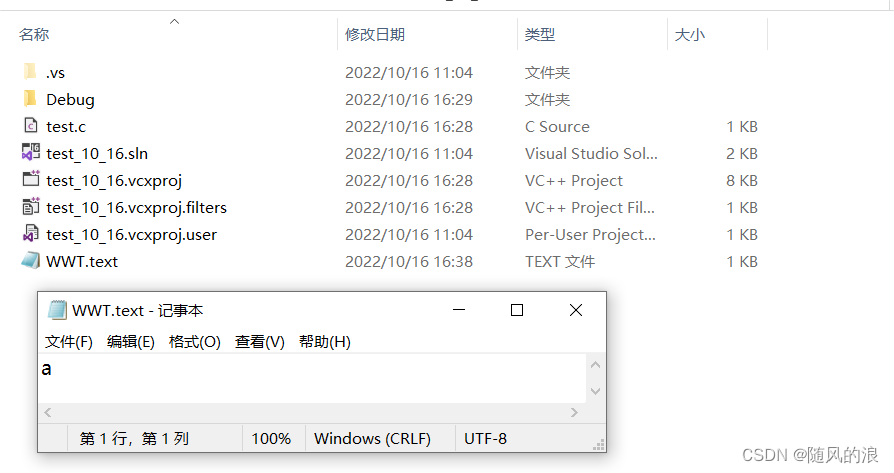Click the .vs folder icon

tap(30, 72)
